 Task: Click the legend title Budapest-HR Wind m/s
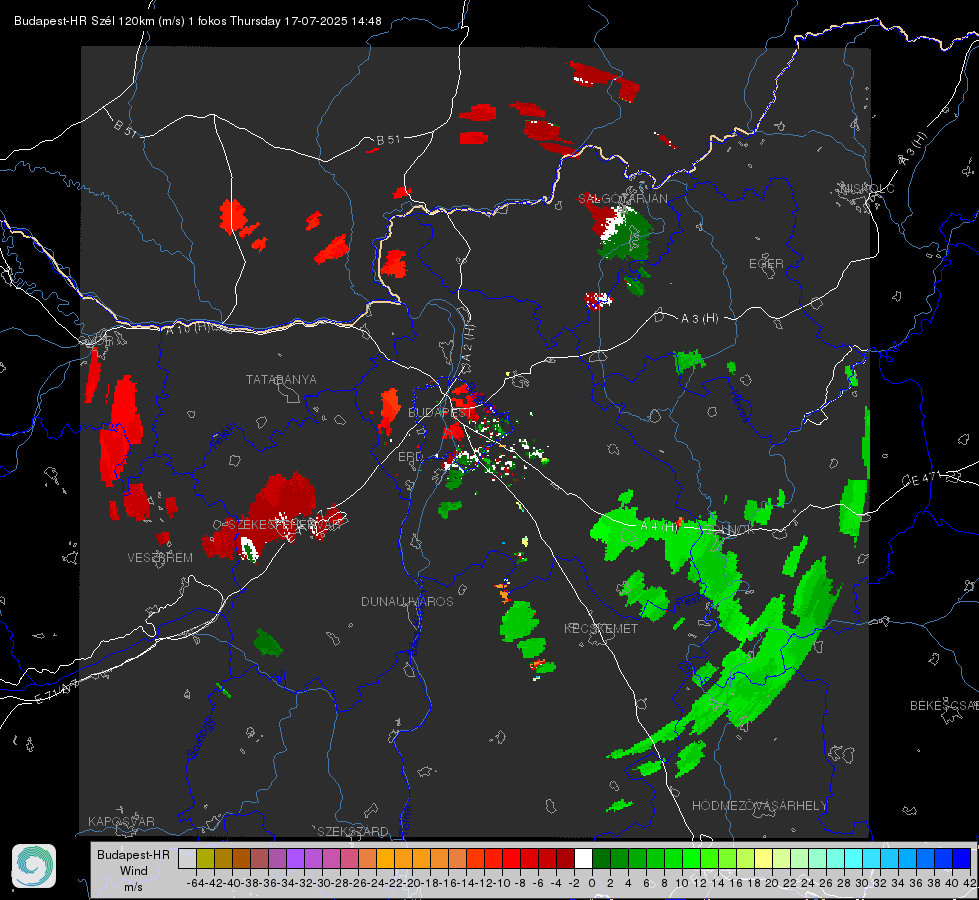[133, 871]
